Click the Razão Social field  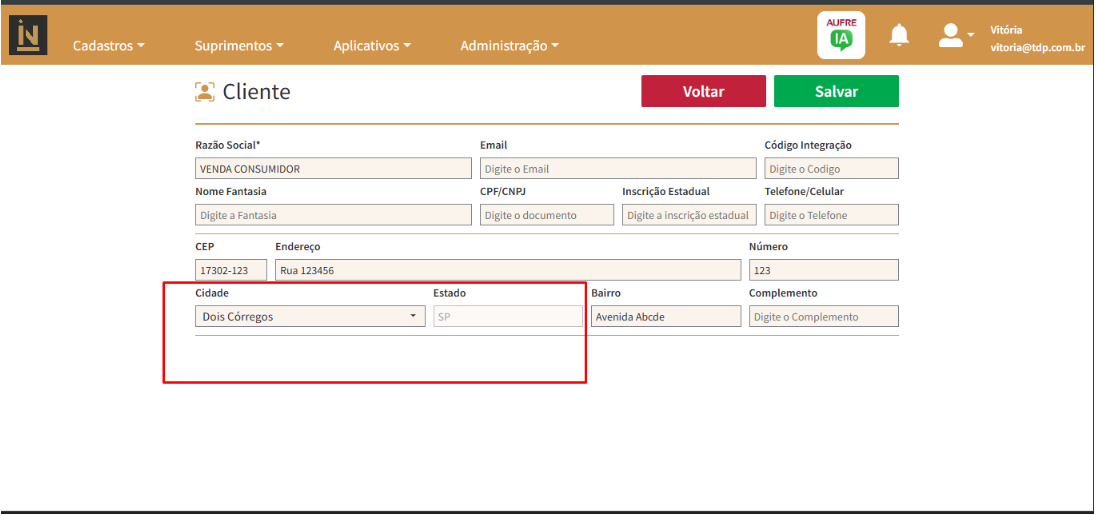(333, 169)
